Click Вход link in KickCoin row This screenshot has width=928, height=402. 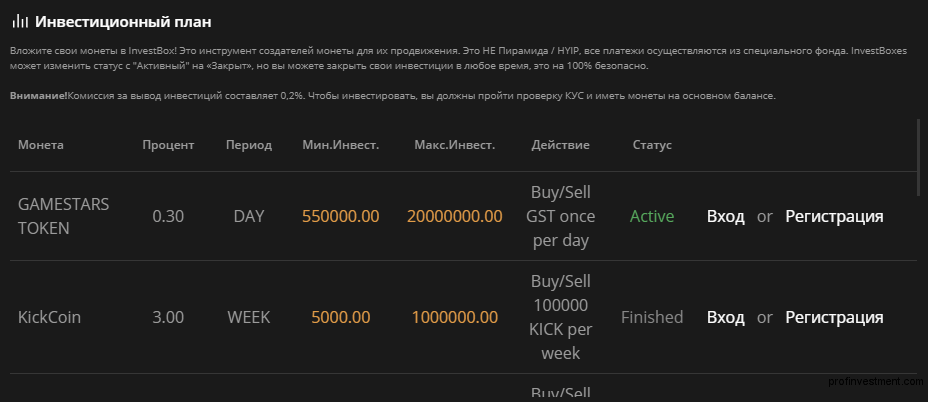pyautogui.click(x=726, y=317)
